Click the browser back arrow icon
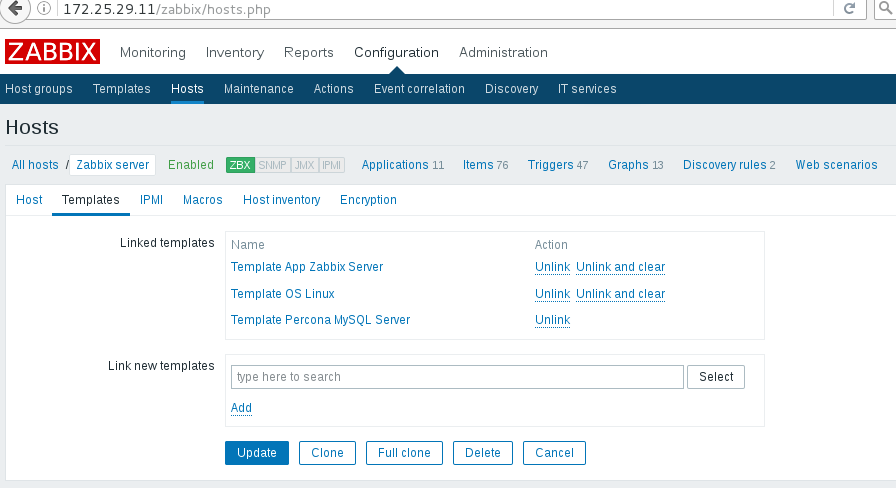 click(x=15, y=8)
